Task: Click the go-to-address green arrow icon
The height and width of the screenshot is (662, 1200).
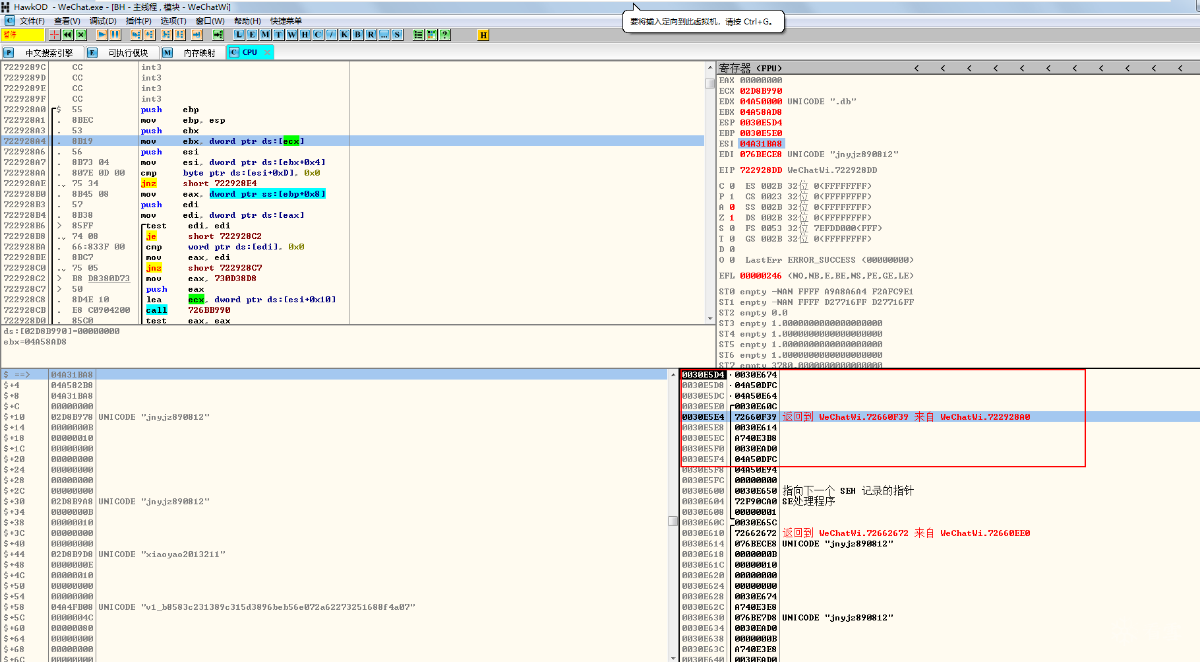Action: point(217,34)
